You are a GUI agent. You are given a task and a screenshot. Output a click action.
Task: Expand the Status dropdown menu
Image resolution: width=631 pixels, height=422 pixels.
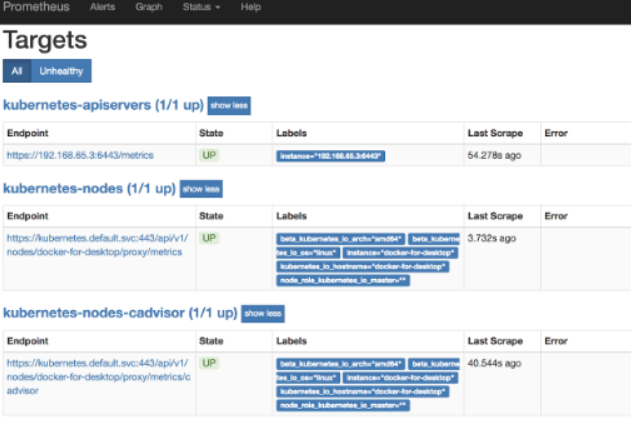coord(201,7)
